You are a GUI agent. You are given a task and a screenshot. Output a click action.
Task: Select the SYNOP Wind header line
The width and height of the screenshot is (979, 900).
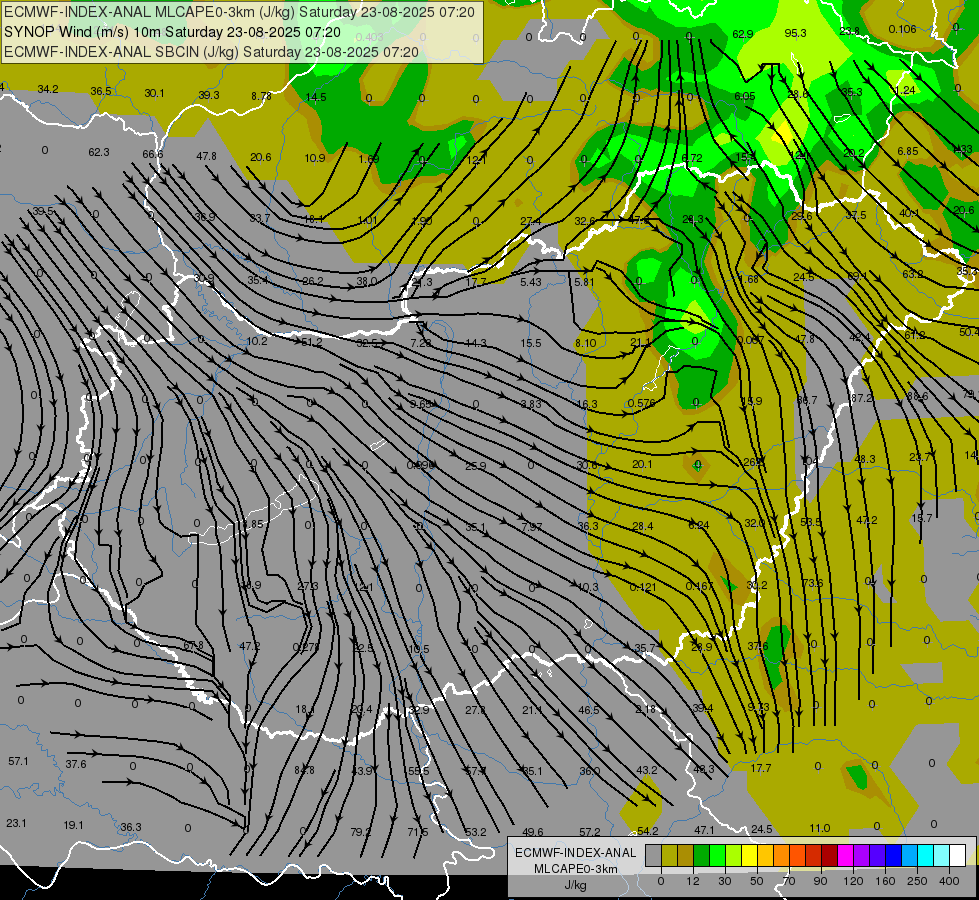pyautogui.click(x=172, y=32)
